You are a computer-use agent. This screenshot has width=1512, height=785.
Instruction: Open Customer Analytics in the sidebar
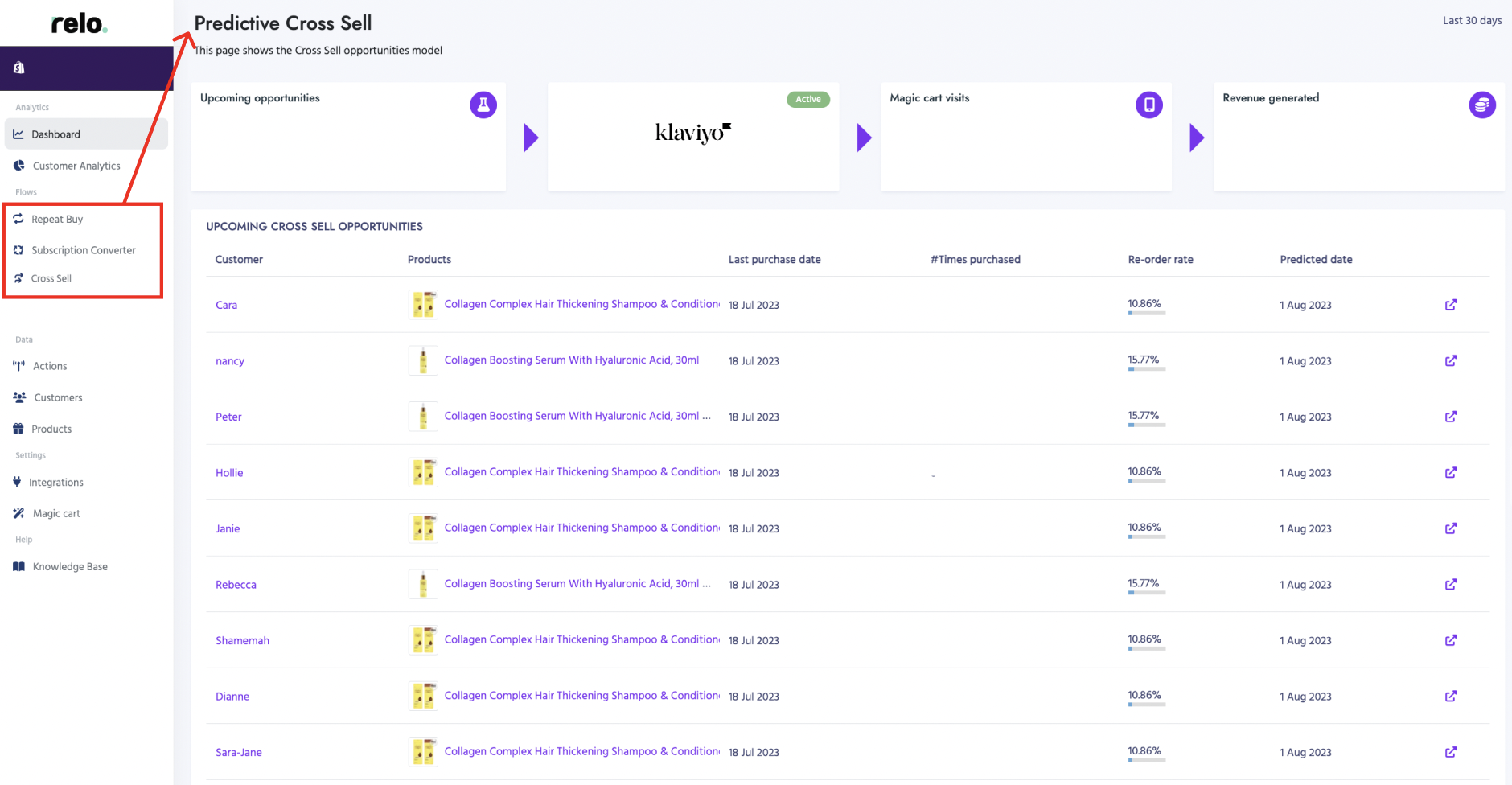pos(76,166)
